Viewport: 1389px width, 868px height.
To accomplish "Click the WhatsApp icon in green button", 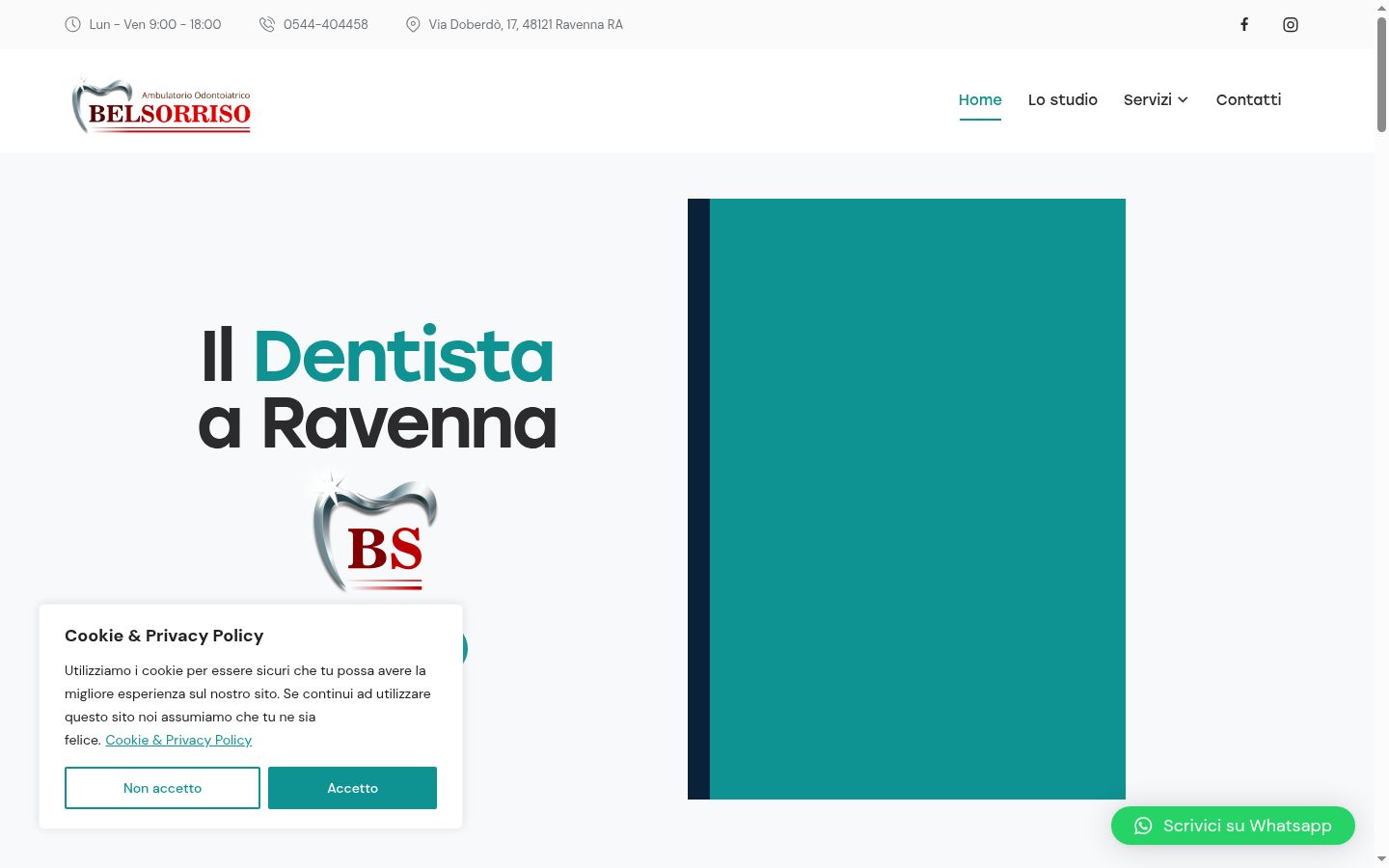I will [x=1143, y=826].
